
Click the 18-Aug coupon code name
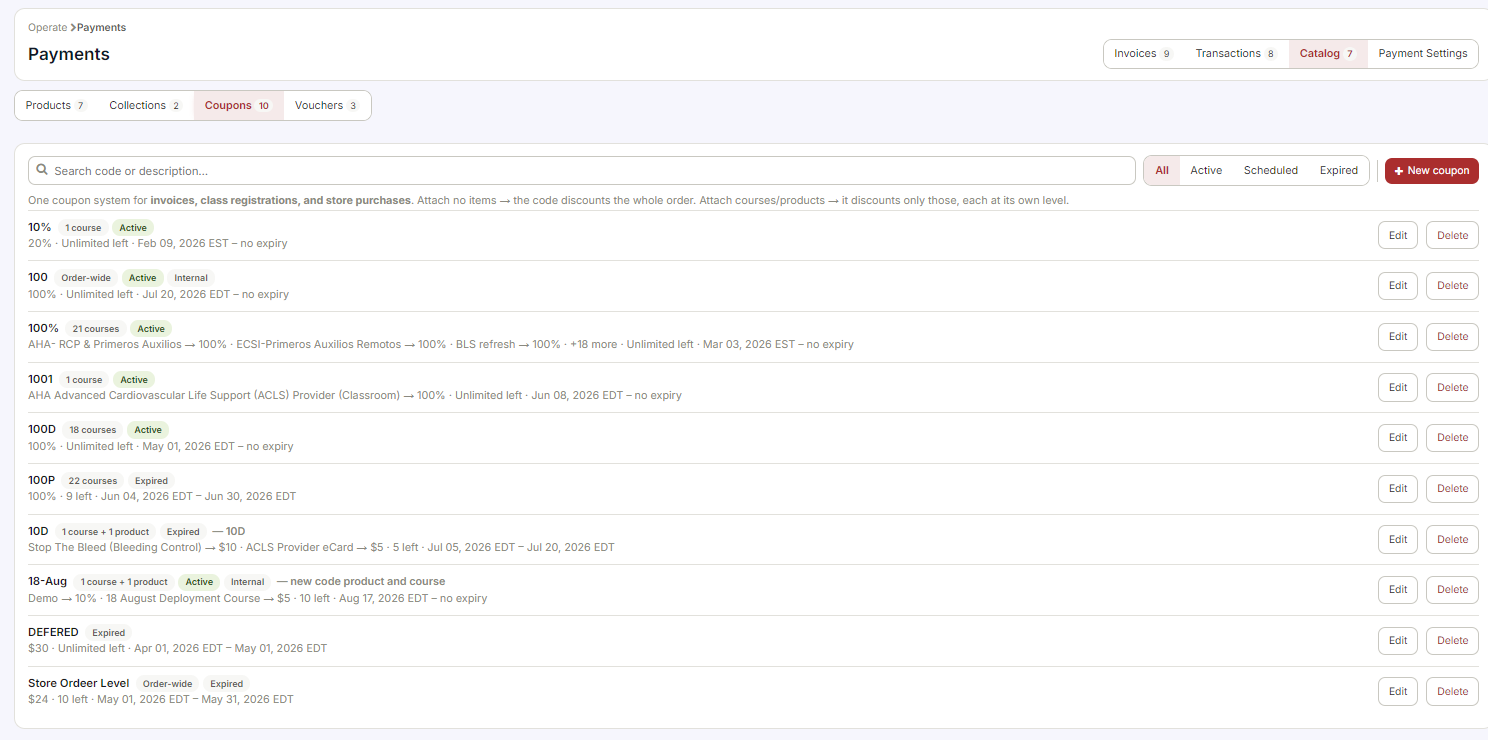[x=48, y=581]
